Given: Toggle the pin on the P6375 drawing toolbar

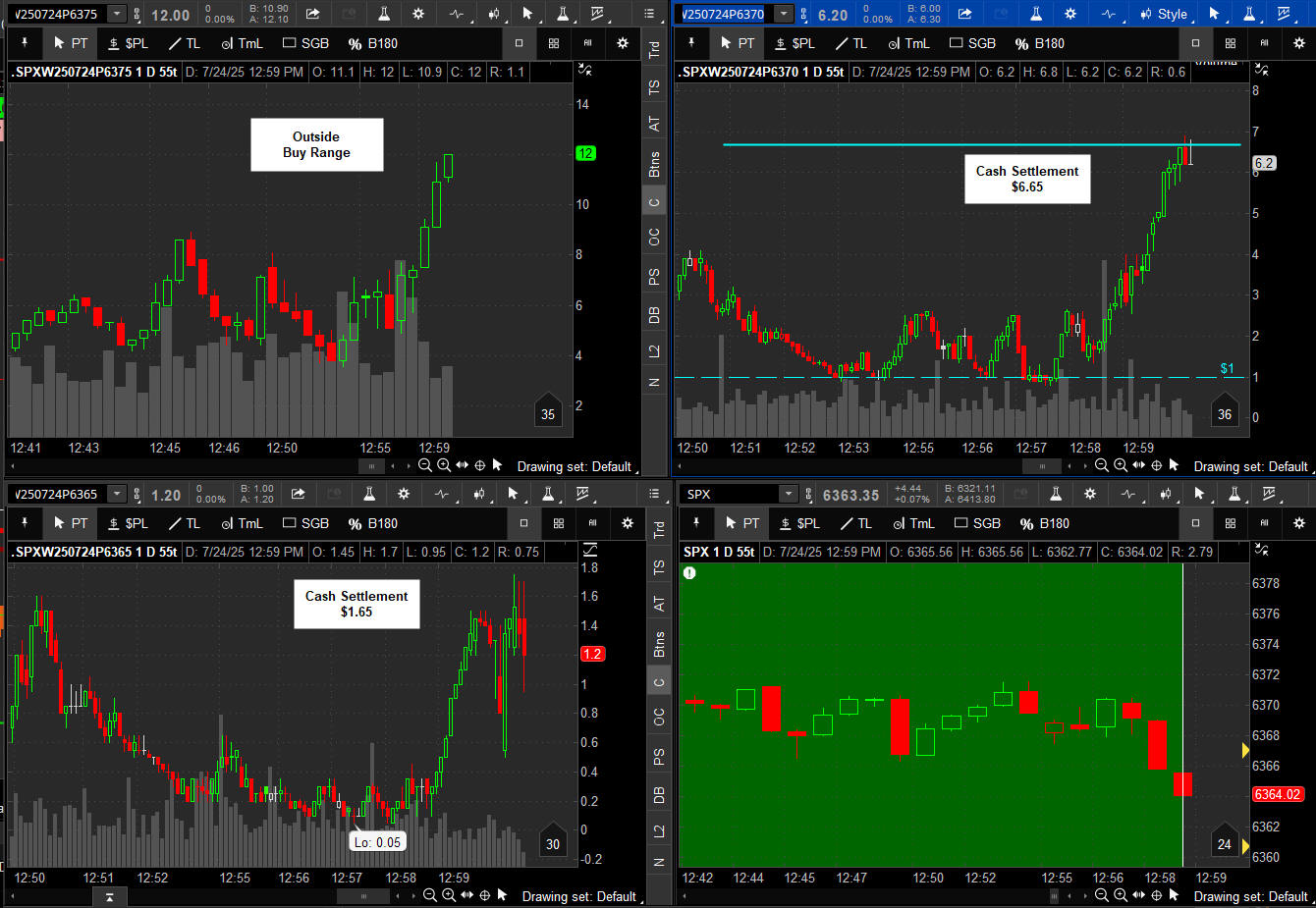Looking at the screenshot, I should (25, 43).
